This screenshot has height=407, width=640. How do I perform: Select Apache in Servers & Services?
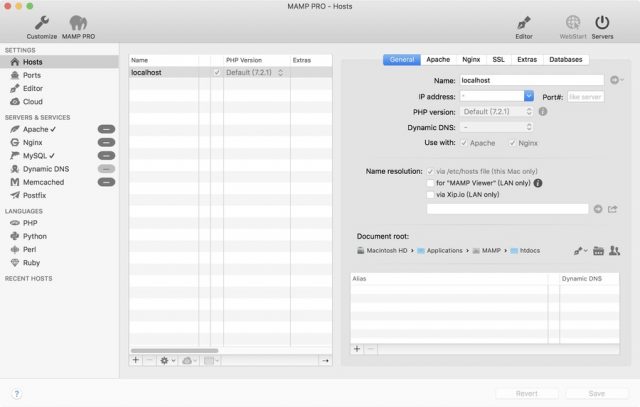(x=35, y=129)
